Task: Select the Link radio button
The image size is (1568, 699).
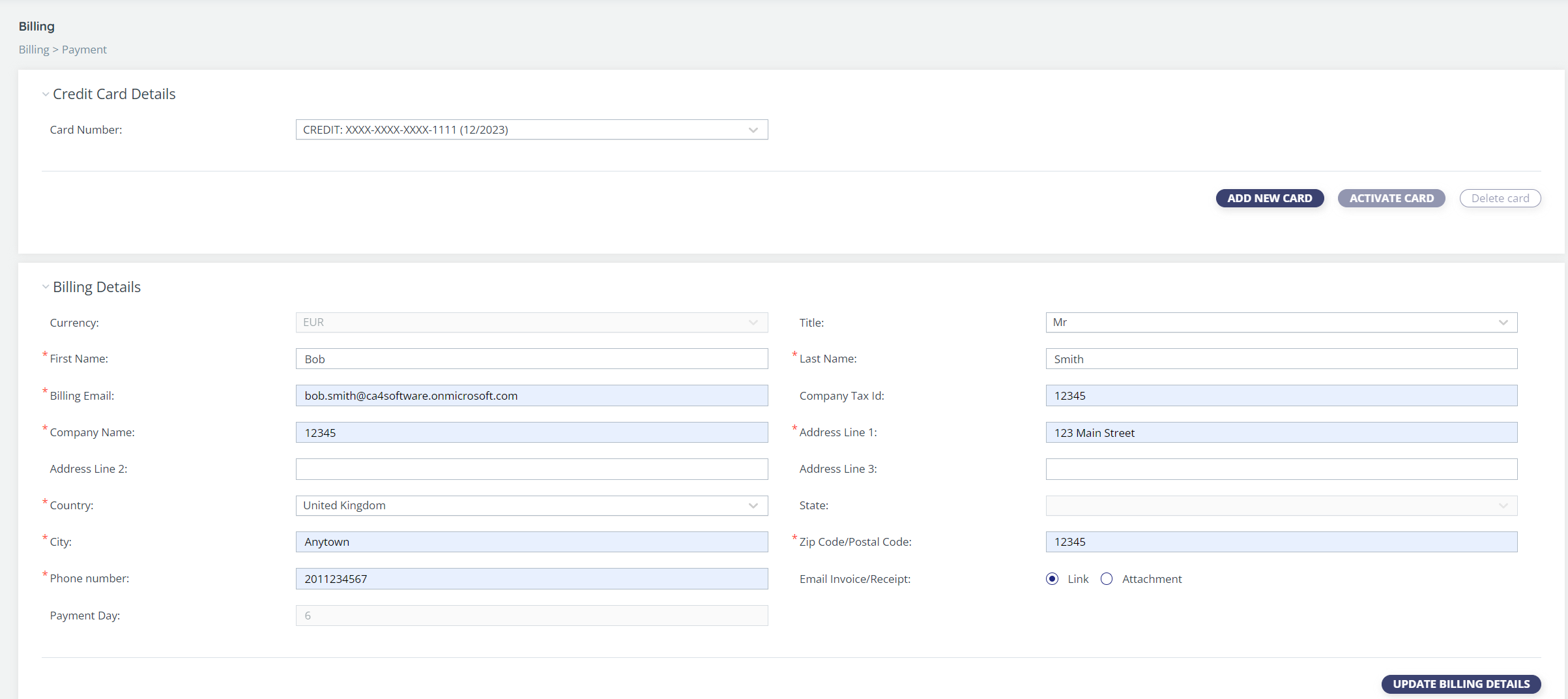Action: click(x=1051, y=578)
